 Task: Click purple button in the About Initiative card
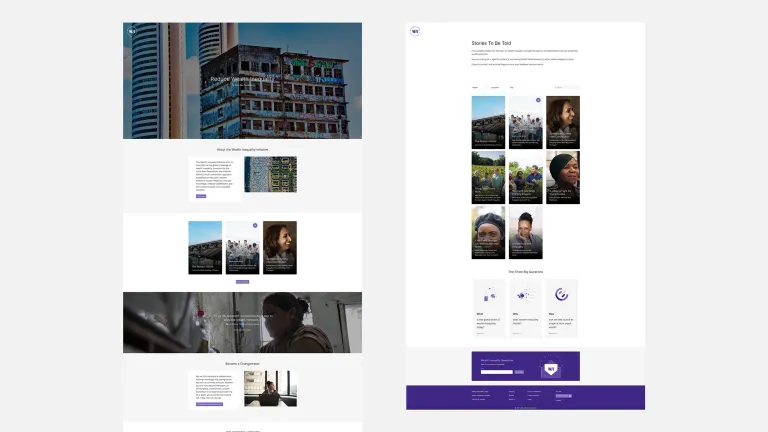click(x=201, y=196)
